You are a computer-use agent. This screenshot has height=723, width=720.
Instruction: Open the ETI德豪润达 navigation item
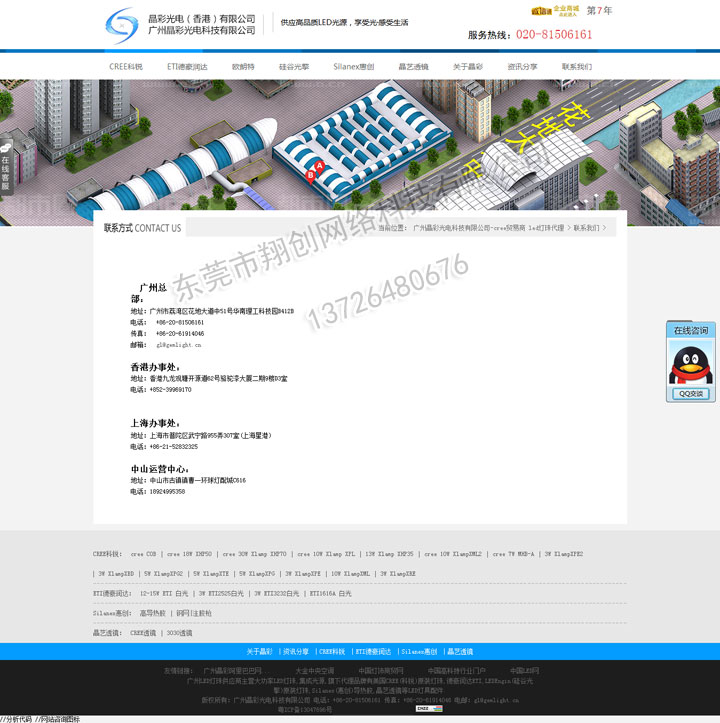[x=187, y=67]
